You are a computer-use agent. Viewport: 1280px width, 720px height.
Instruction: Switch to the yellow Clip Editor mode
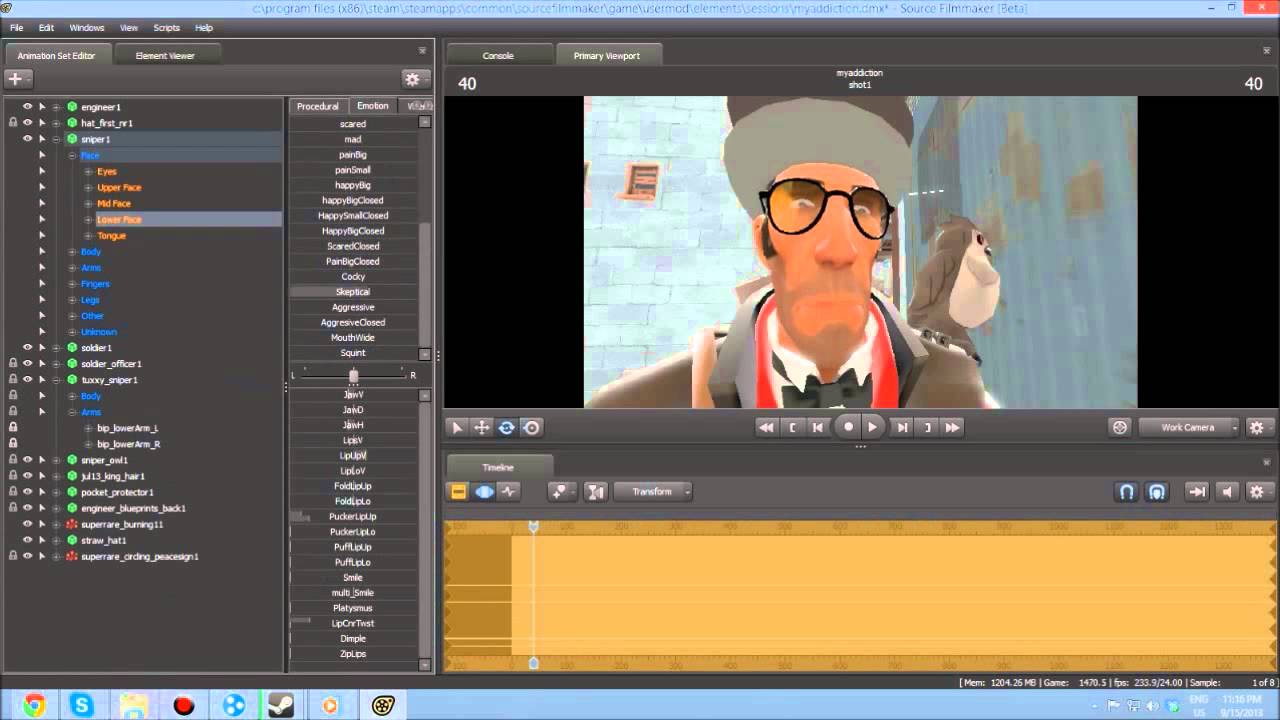pos(459,491)
